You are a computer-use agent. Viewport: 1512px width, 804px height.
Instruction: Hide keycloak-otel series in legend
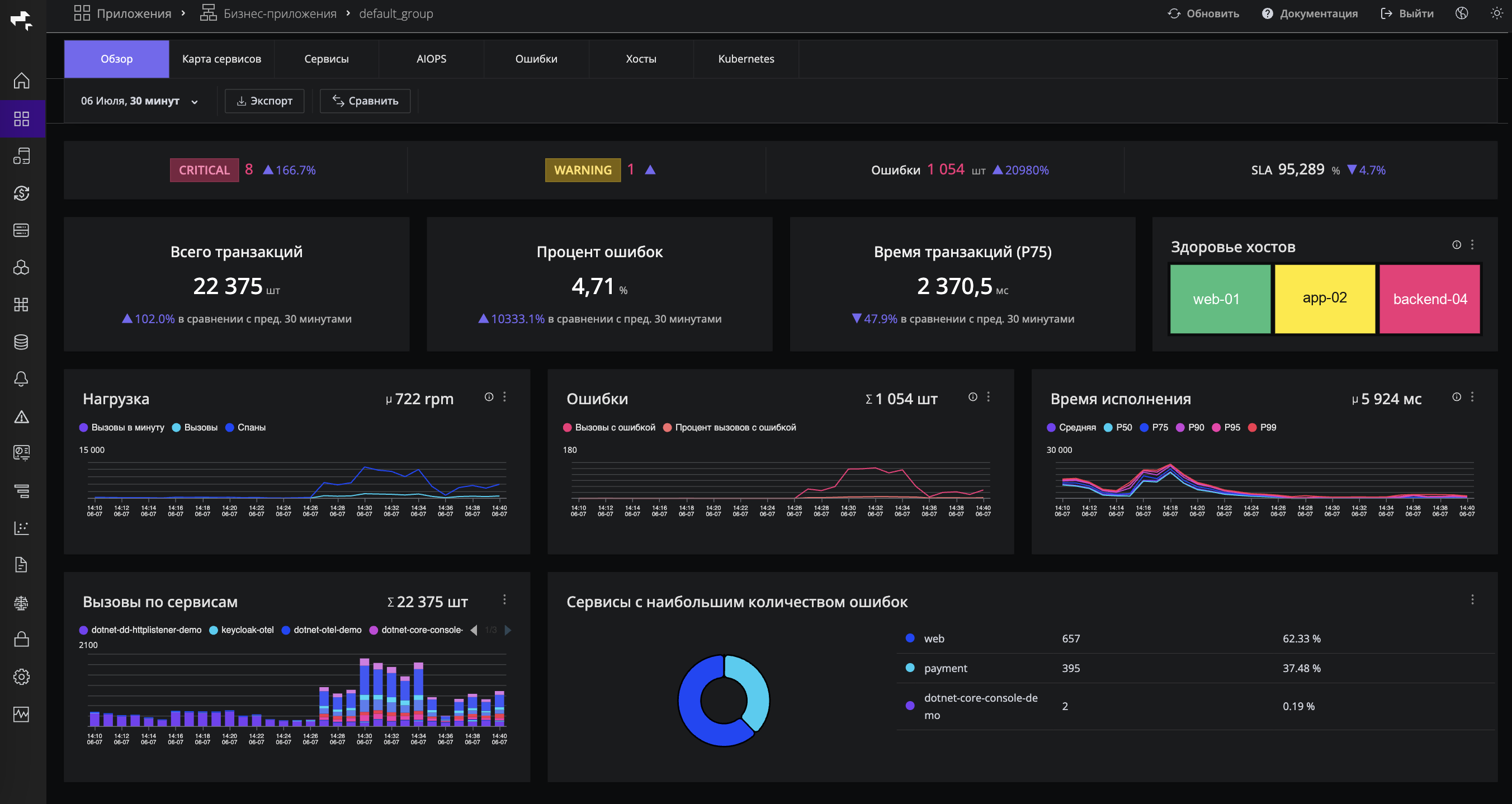[x=241, y=630]
